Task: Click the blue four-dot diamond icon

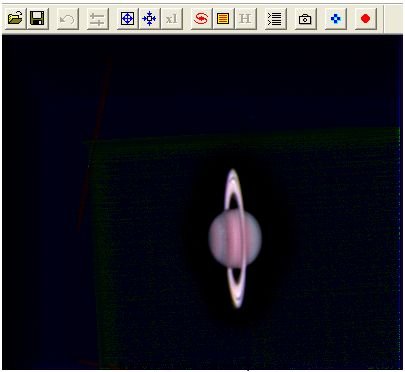Action: click(335, 18)
